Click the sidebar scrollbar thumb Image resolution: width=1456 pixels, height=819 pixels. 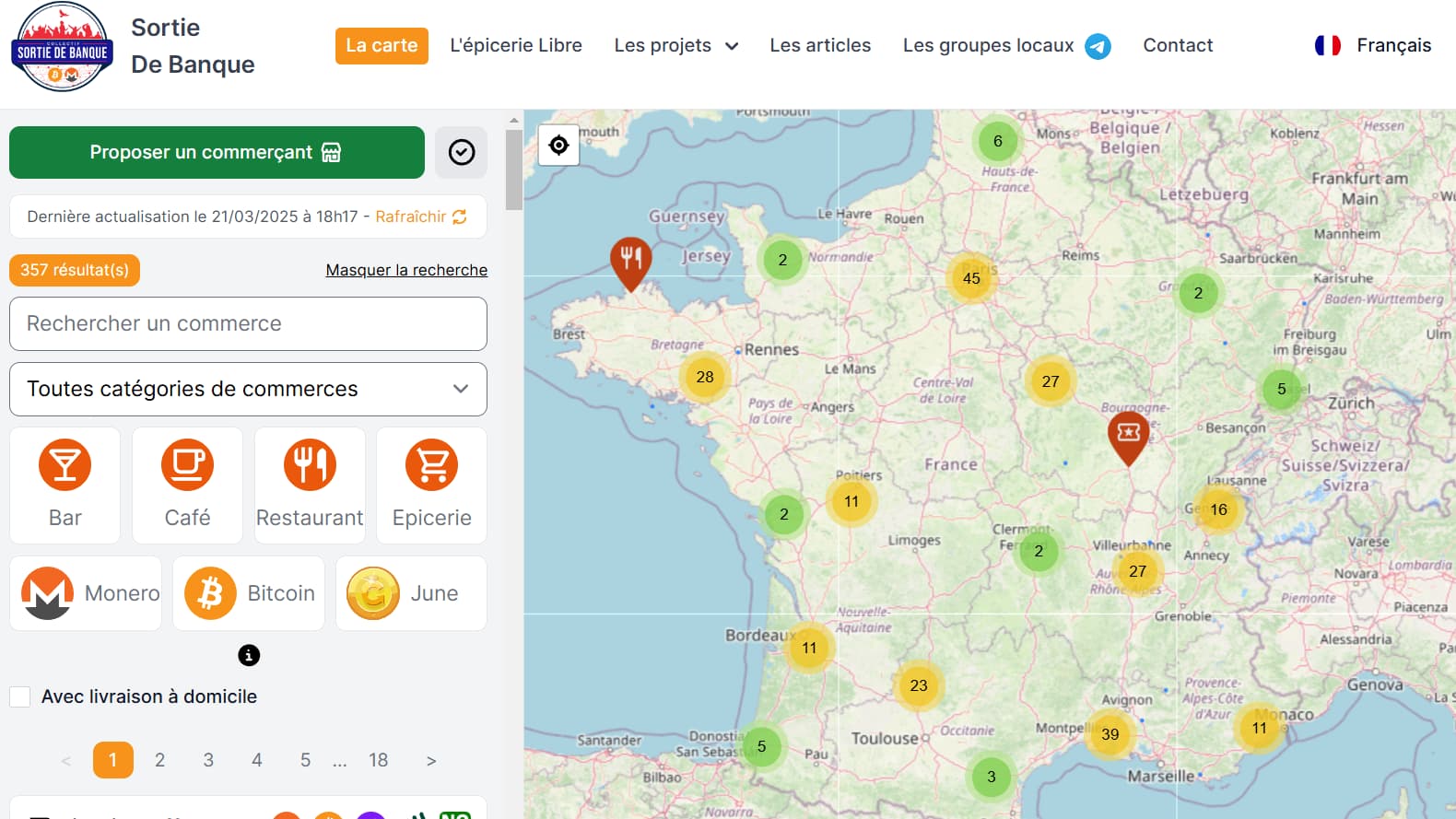pos(513,170)
